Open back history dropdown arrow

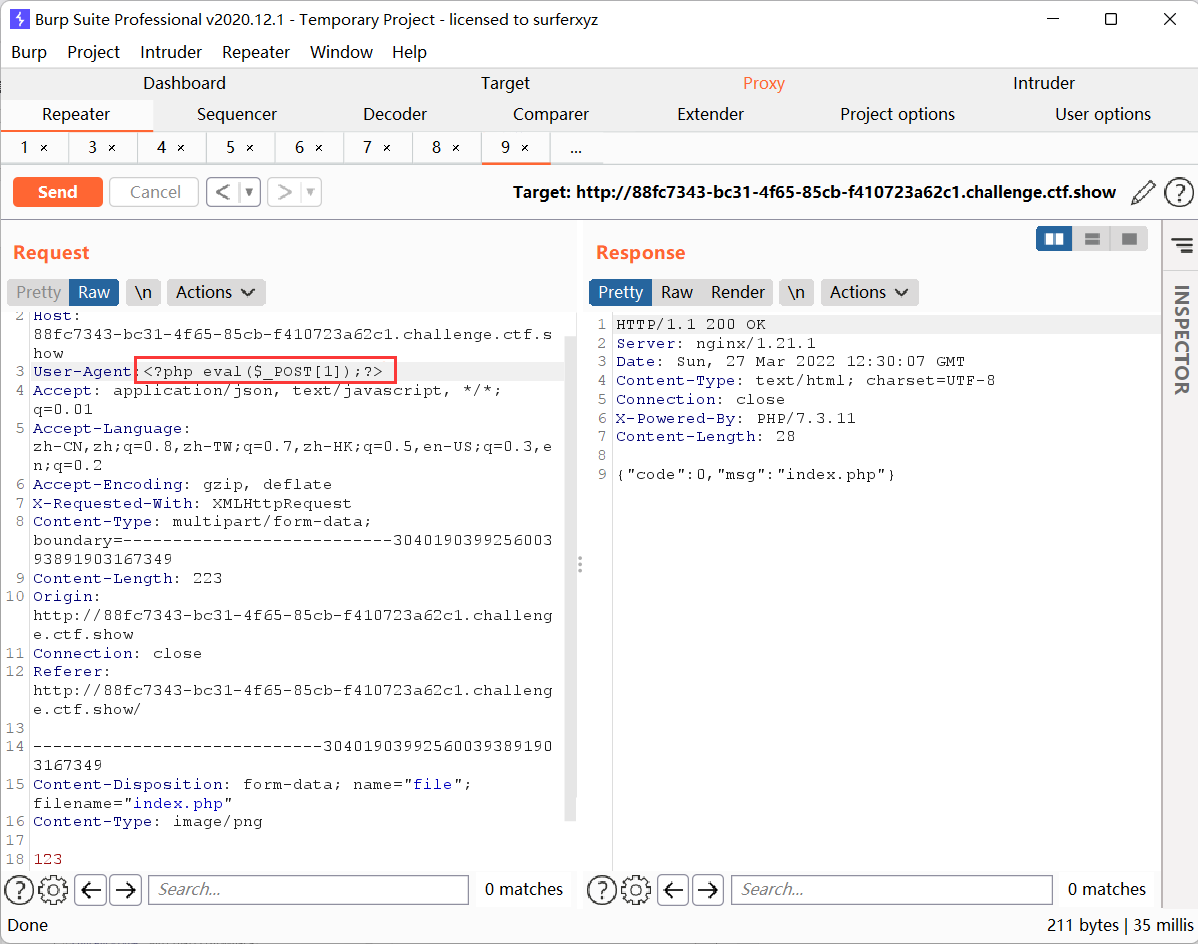tap(249, 192)
